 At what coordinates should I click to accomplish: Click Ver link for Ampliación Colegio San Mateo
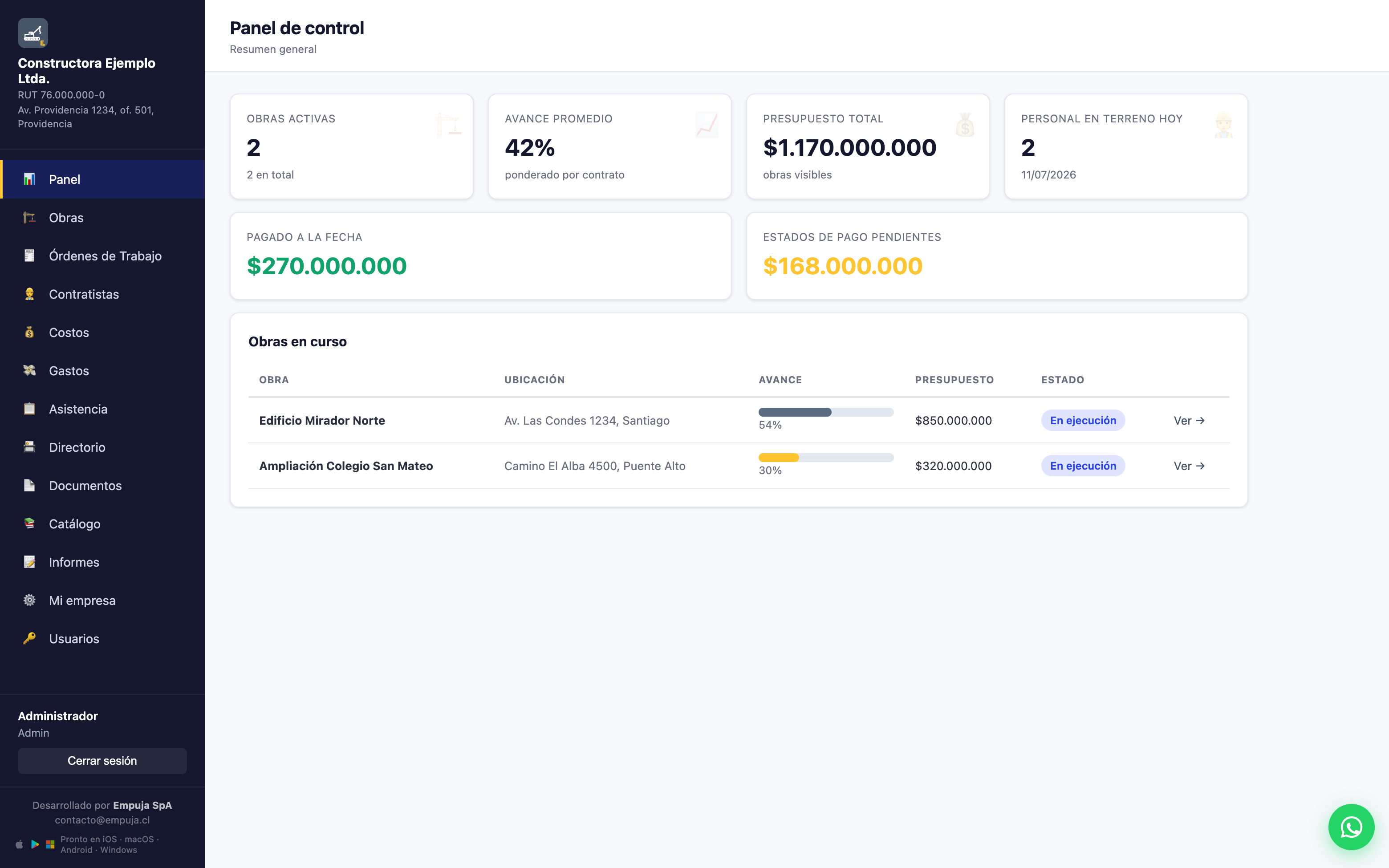1189,466
